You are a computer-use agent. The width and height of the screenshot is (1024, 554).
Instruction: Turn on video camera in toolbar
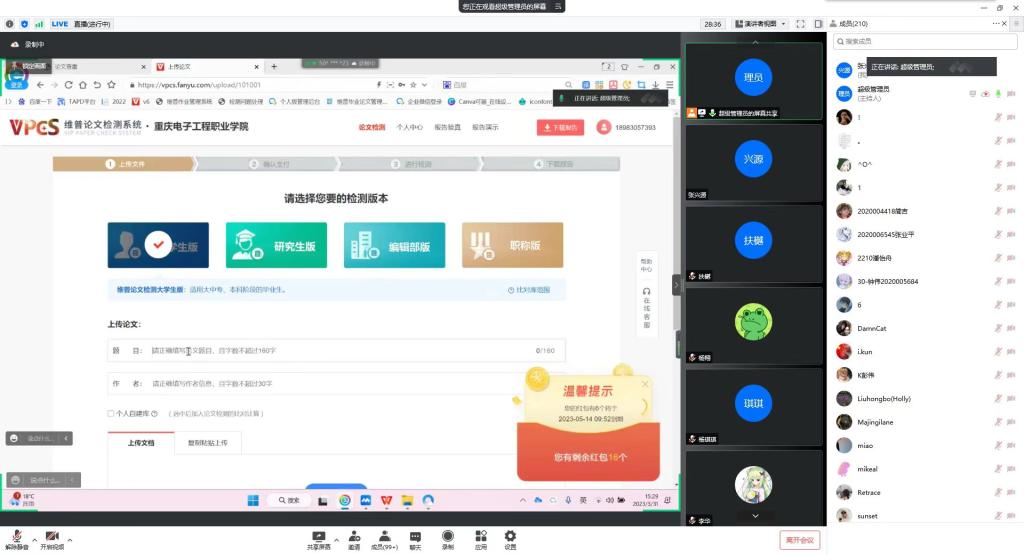pos(51,537)
